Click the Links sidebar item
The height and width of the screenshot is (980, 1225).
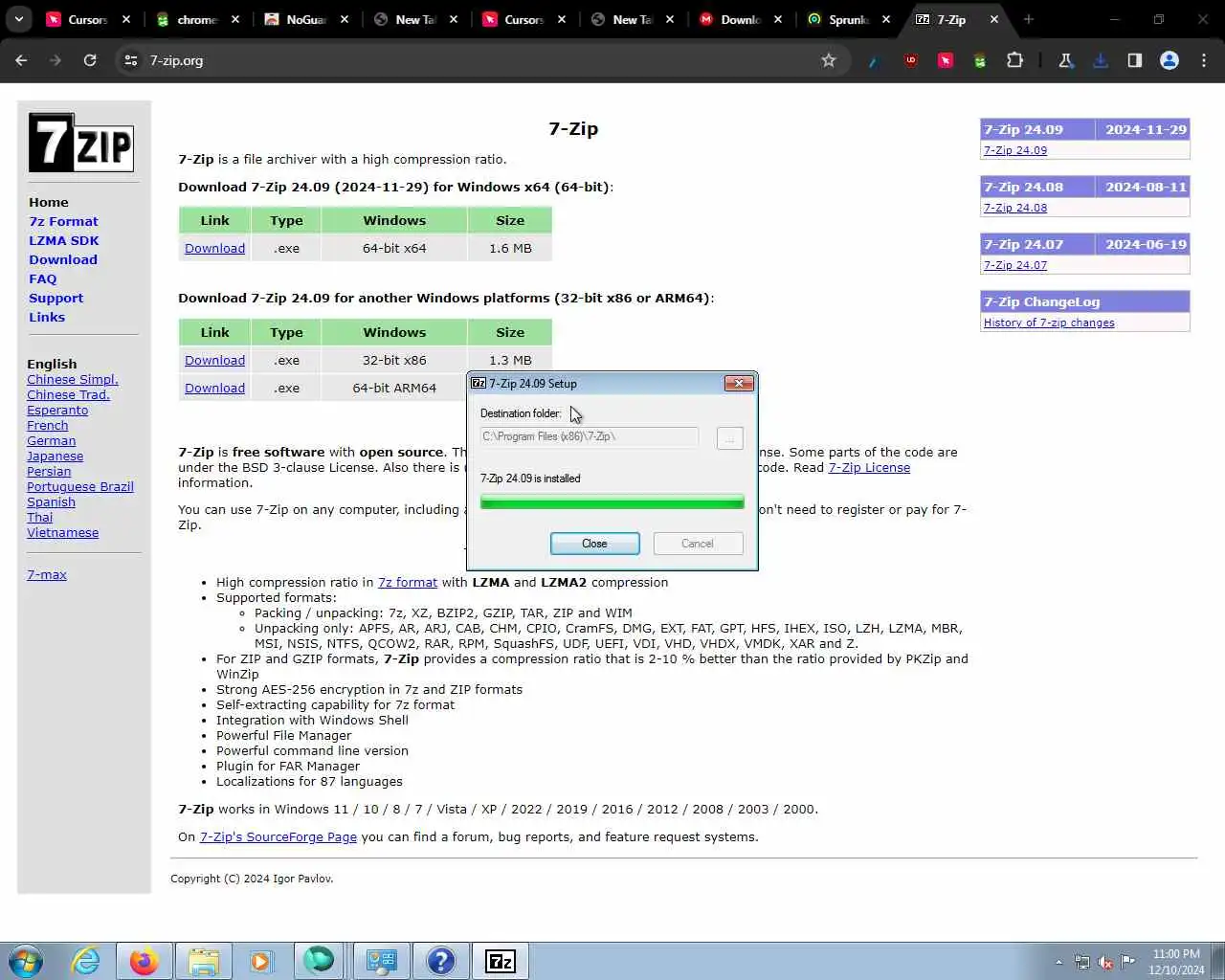[x=47, y=317]
